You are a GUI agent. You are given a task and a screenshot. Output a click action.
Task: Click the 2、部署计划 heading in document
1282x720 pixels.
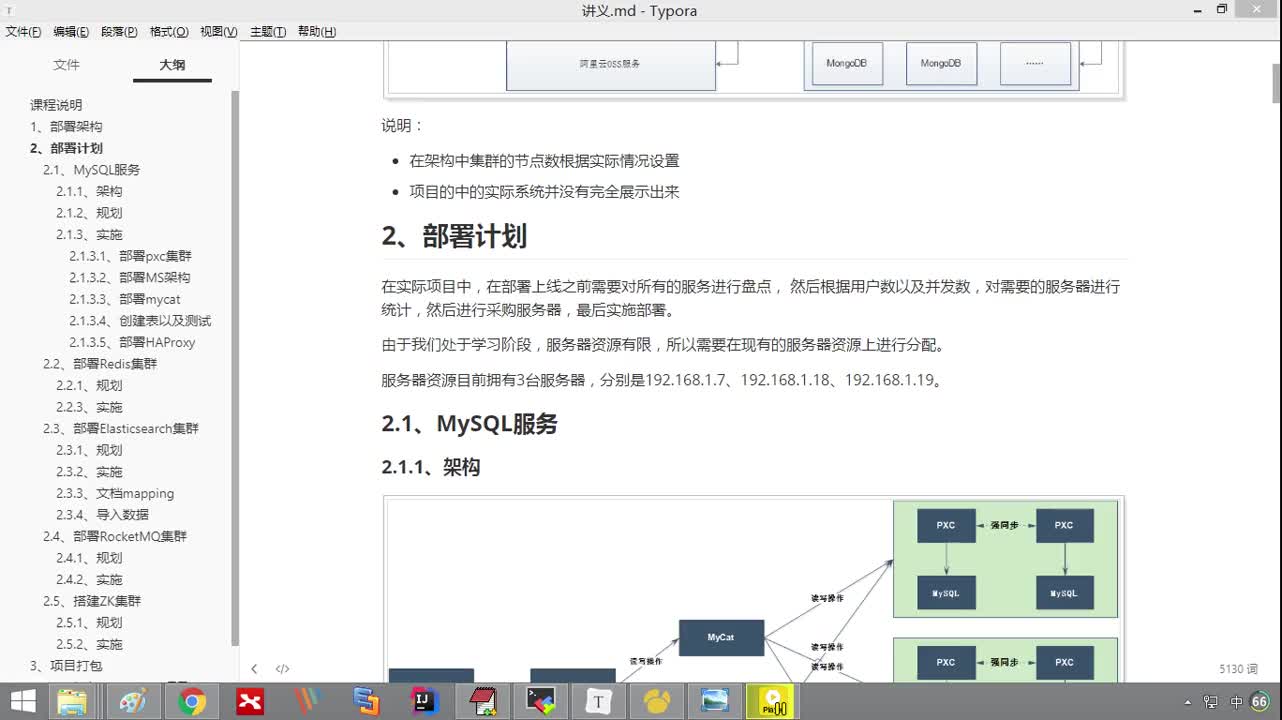[x=454, y=237]
